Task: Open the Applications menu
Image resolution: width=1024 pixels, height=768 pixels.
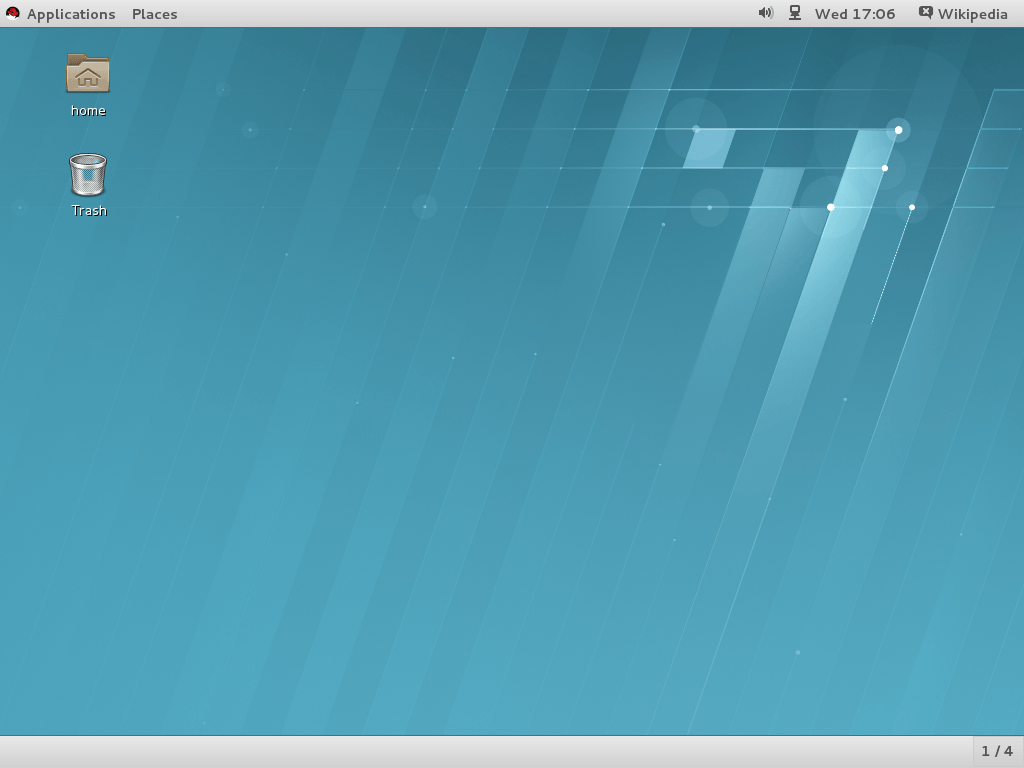Action: coord(70,14)
